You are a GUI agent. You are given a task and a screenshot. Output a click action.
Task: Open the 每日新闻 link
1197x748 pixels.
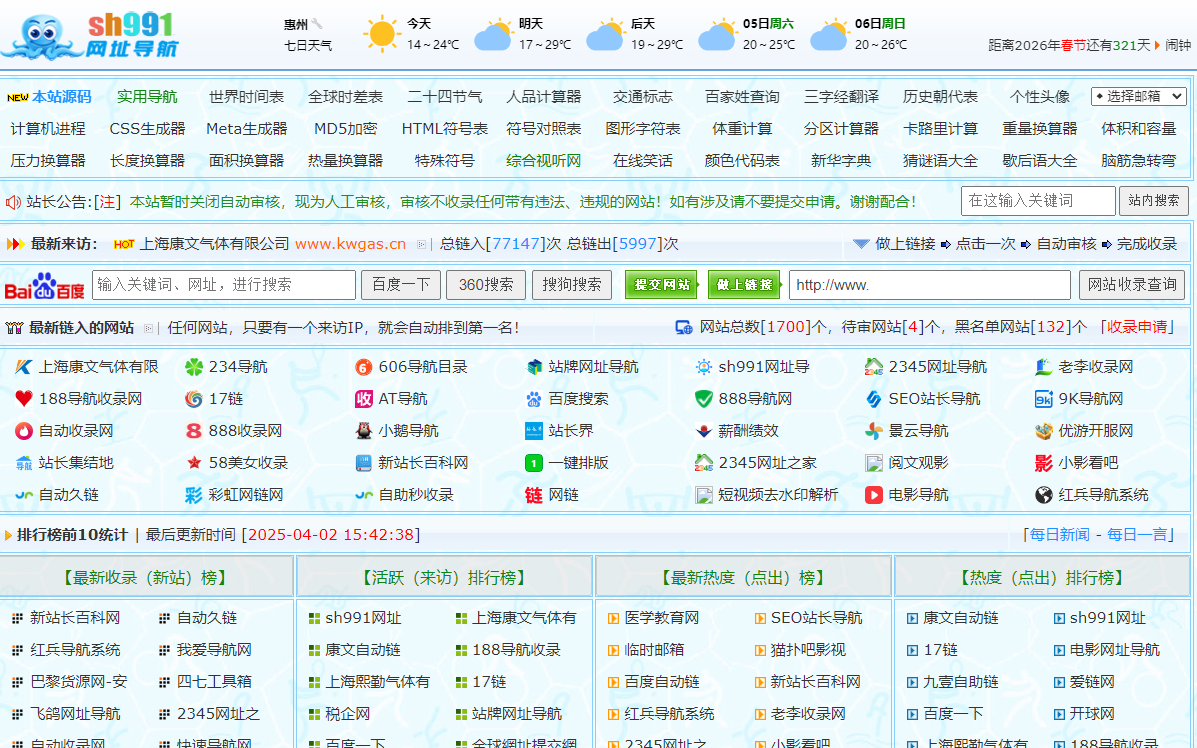pos(1059,534)
